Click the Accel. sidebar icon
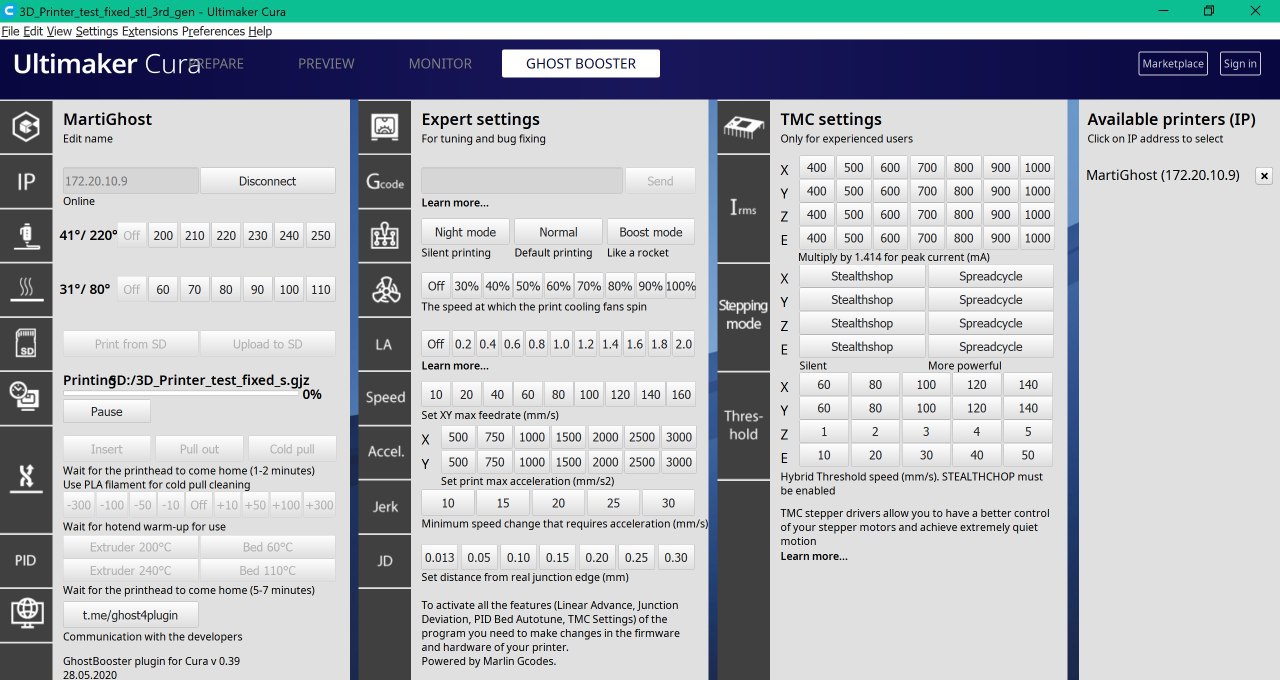The height and width of the screenshot is (680, 1280). [385, 451]
